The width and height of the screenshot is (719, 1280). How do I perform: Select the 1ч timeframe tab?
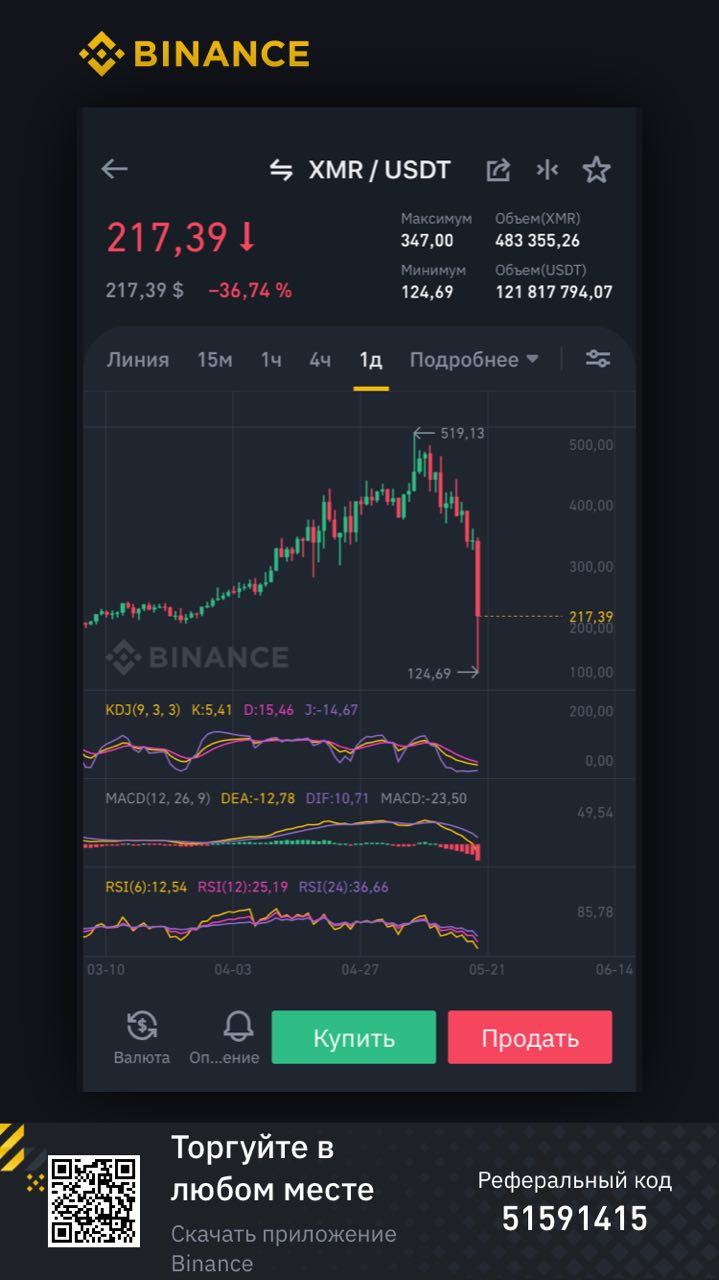(271, 359)
